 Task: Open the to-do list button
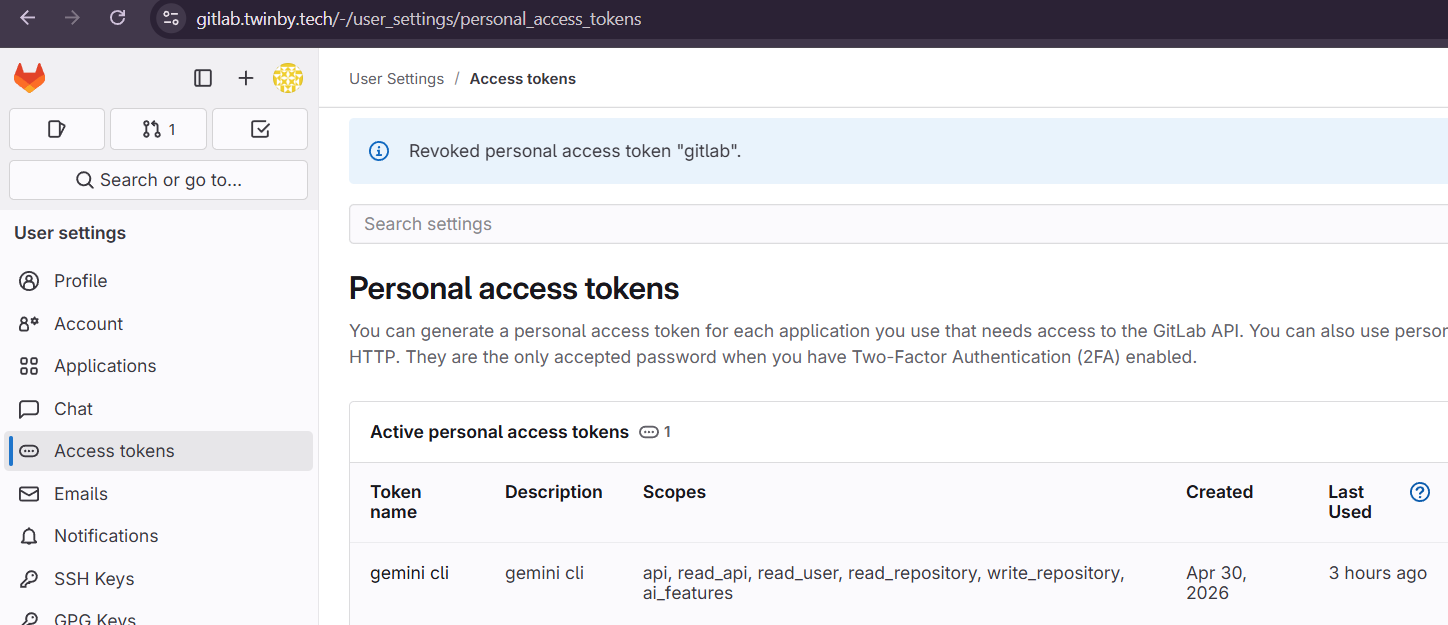pyautogui.click(x=260, y=129)
